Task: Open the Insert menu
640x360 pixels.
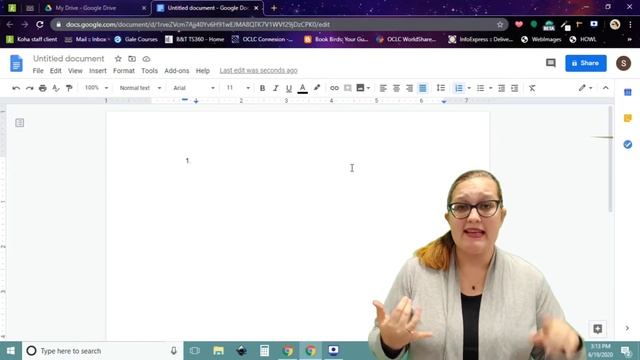Action: pos(98,71)
